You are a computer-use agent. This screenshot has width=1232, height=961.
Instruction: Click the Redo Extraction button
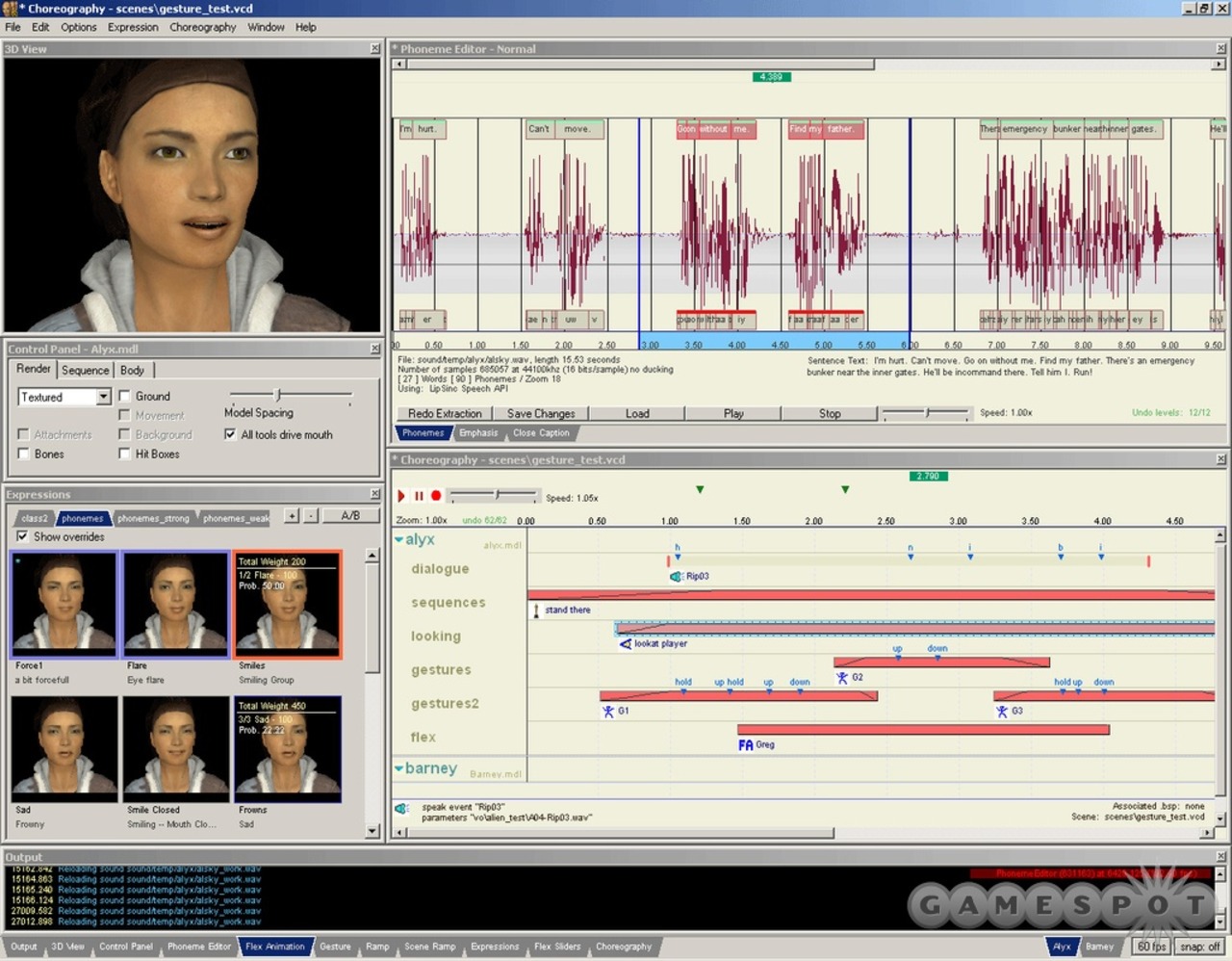pos(445,413)
